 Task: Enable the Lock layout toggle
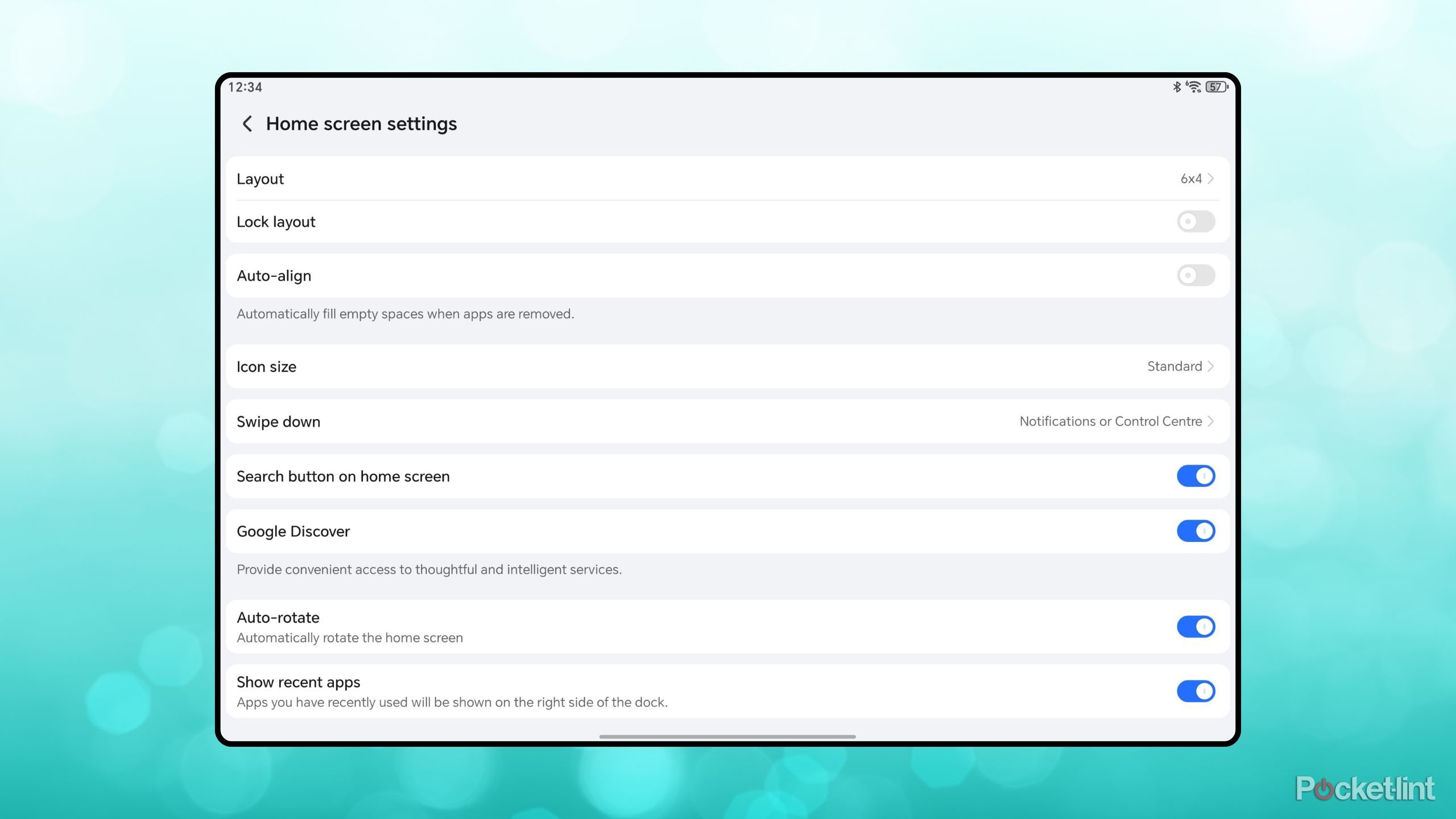click(1196, 221)
